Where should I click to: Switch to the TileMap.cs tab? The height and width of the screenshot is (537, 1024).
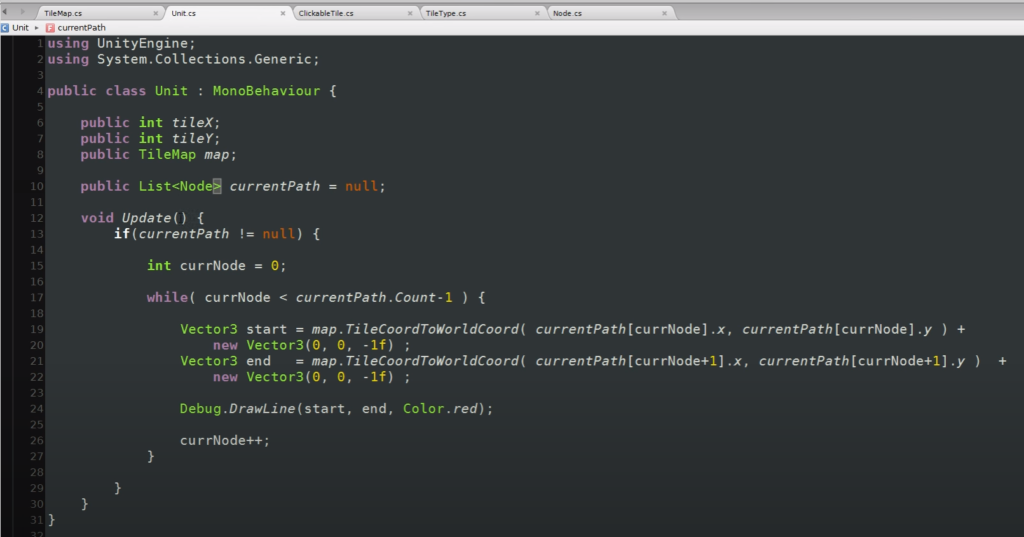(x=63, y=13)
